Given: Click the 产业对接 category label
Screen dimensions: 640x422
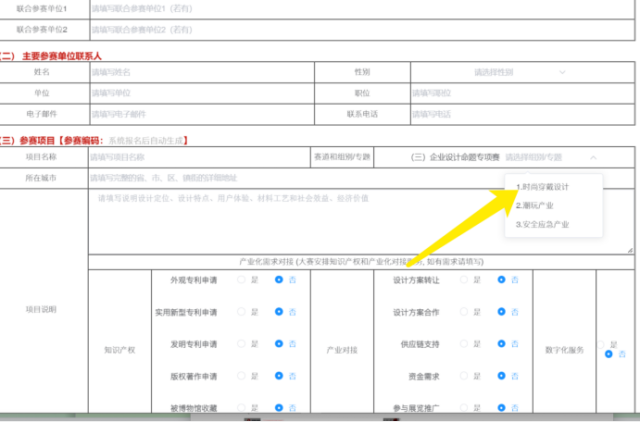Looking at the screenshot, I should click(342, 350).
